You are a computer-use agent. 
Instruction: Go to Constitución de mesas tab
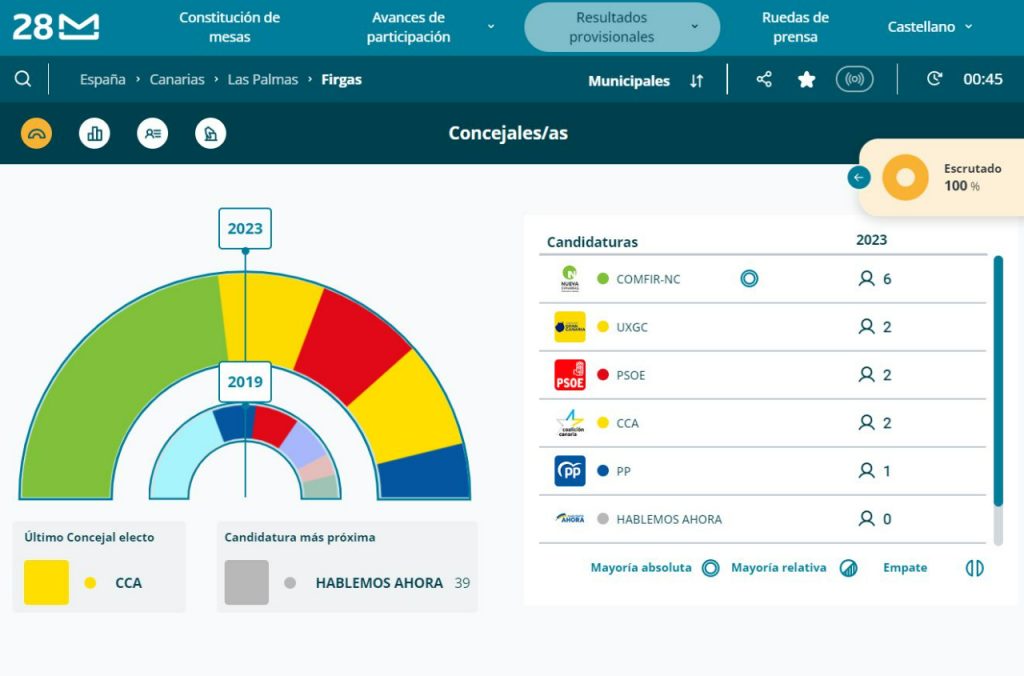point(229,27)
